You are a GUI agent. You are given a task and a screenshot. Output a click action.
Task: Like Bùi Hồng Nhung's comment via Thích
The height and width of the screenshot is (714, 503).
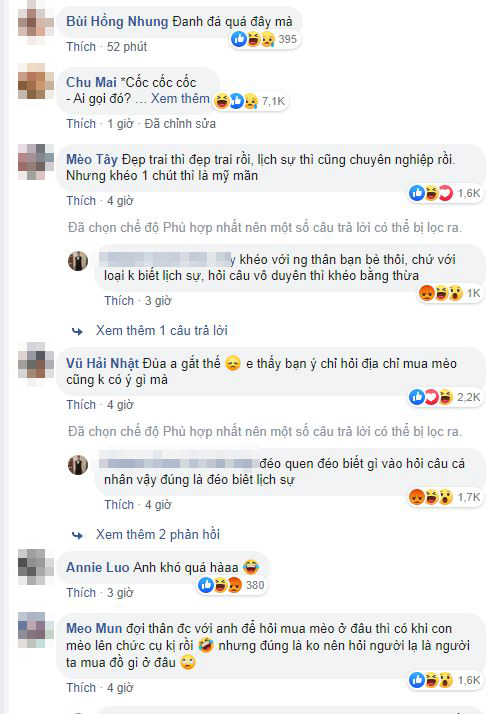point(81,47)
